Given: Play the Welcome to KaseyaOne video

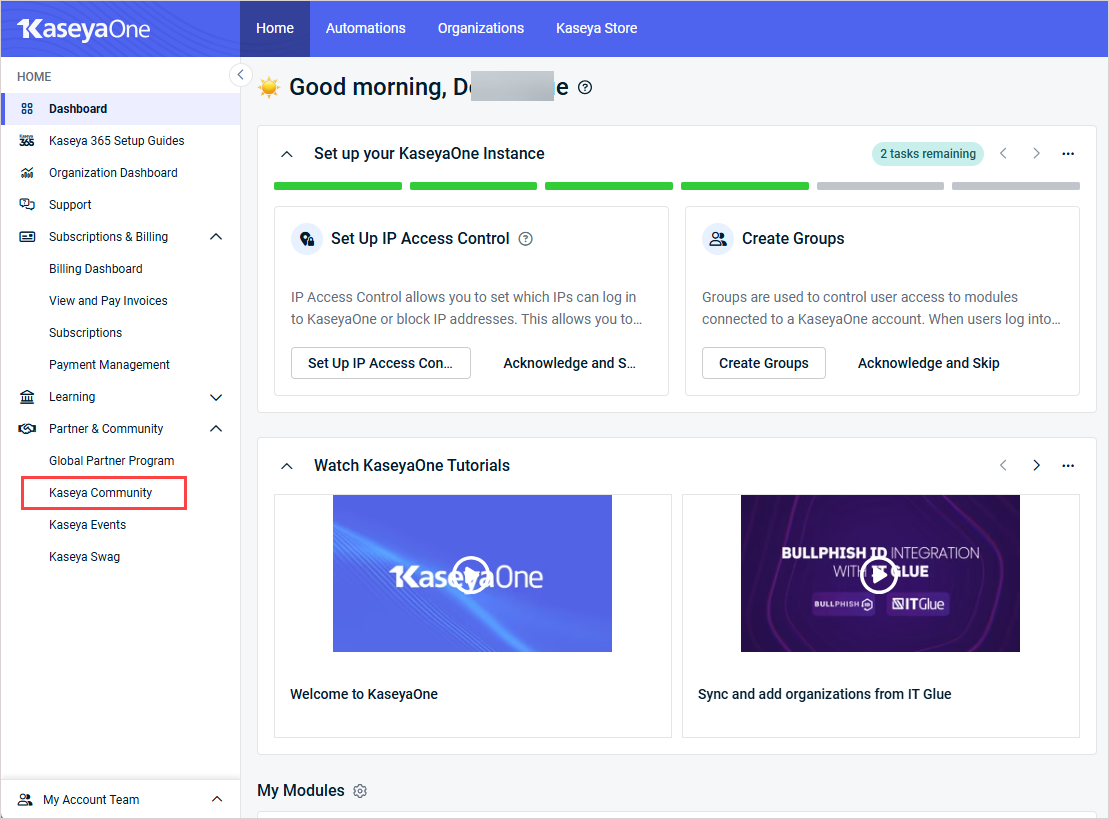Looking at the screenshot, I should (x=471, y=575).
